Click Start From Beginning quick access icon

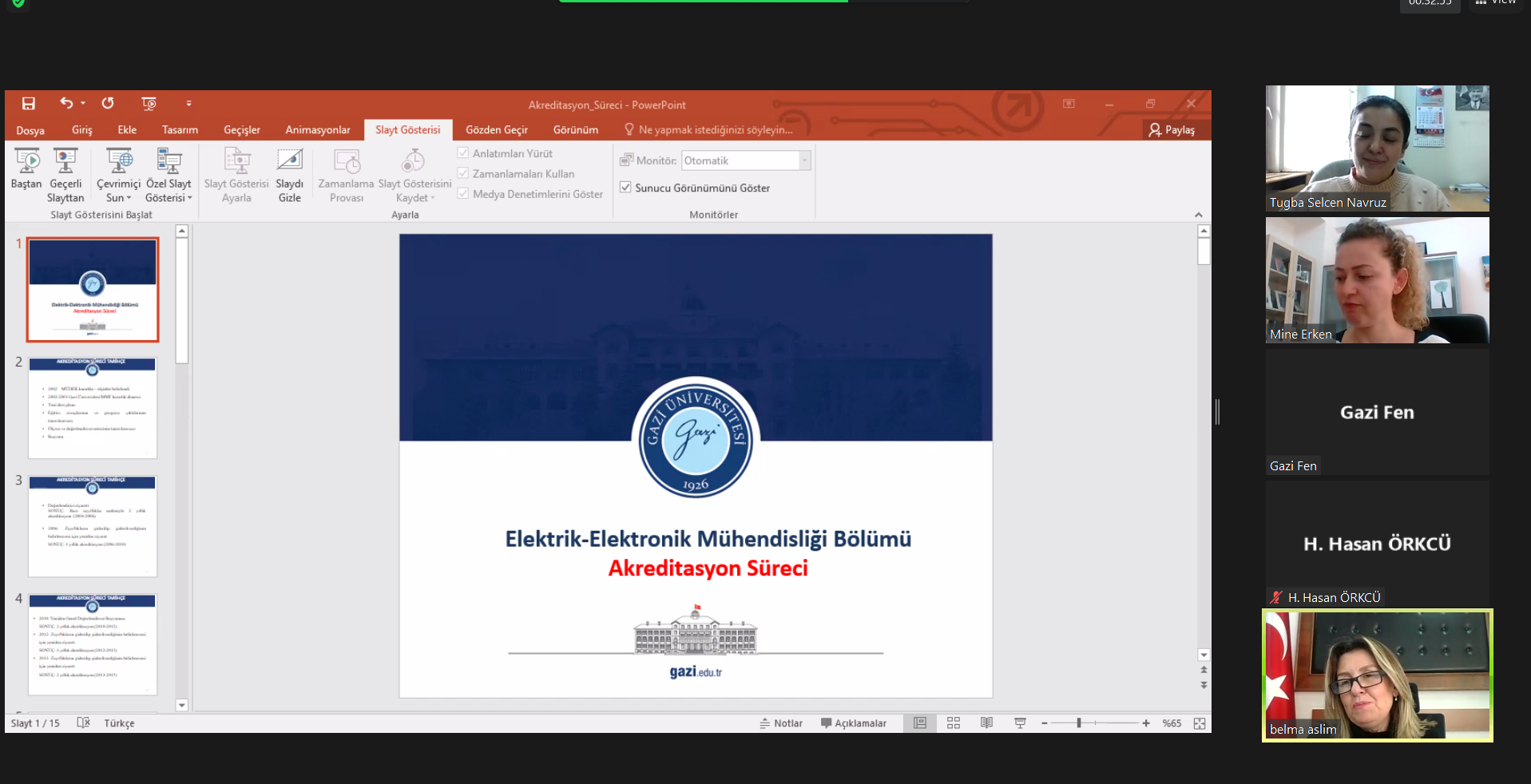149,103
